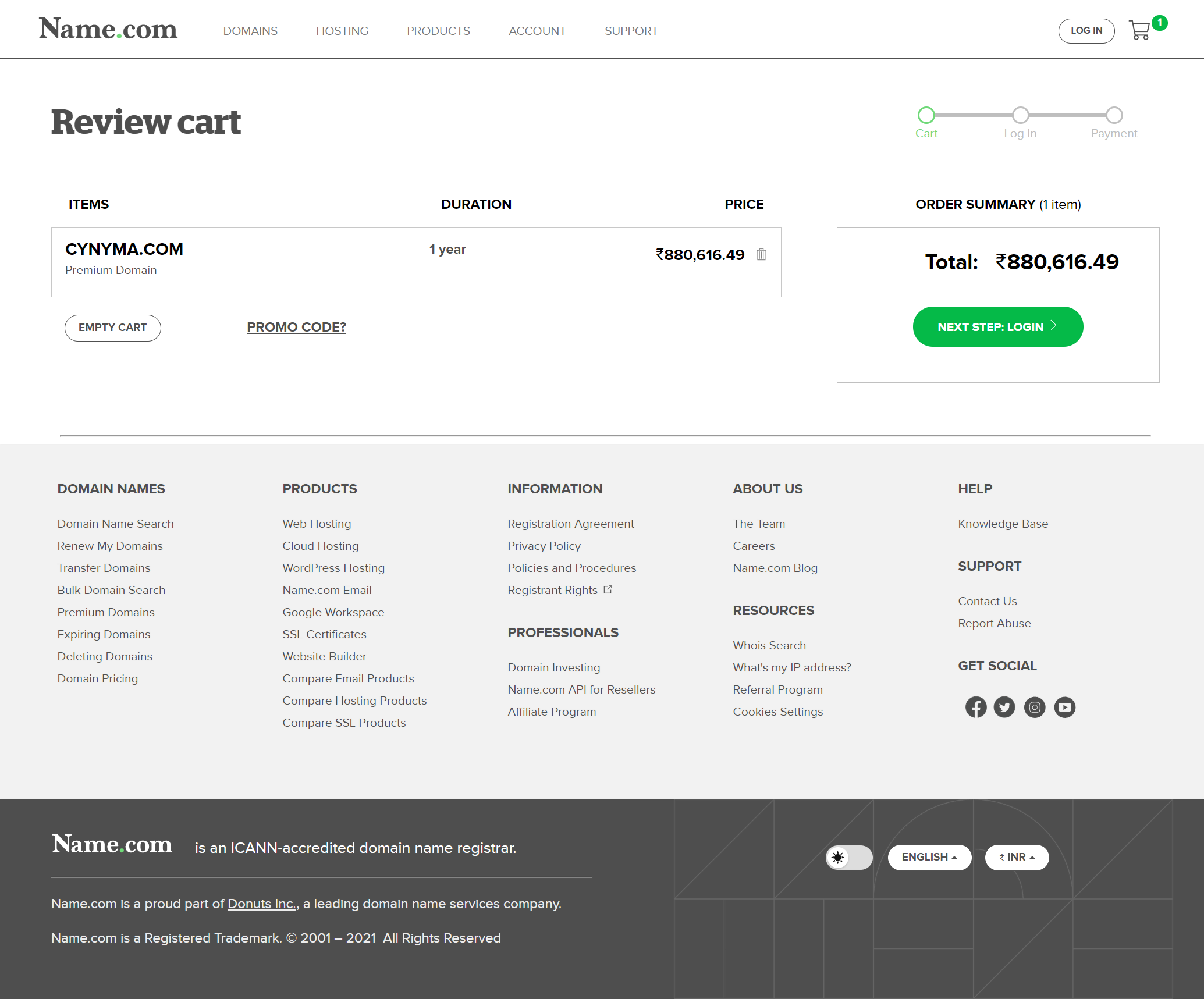This screenshot has width=1204, height=999.
Task: Open the Renew My Domains link
Action: 110,546
